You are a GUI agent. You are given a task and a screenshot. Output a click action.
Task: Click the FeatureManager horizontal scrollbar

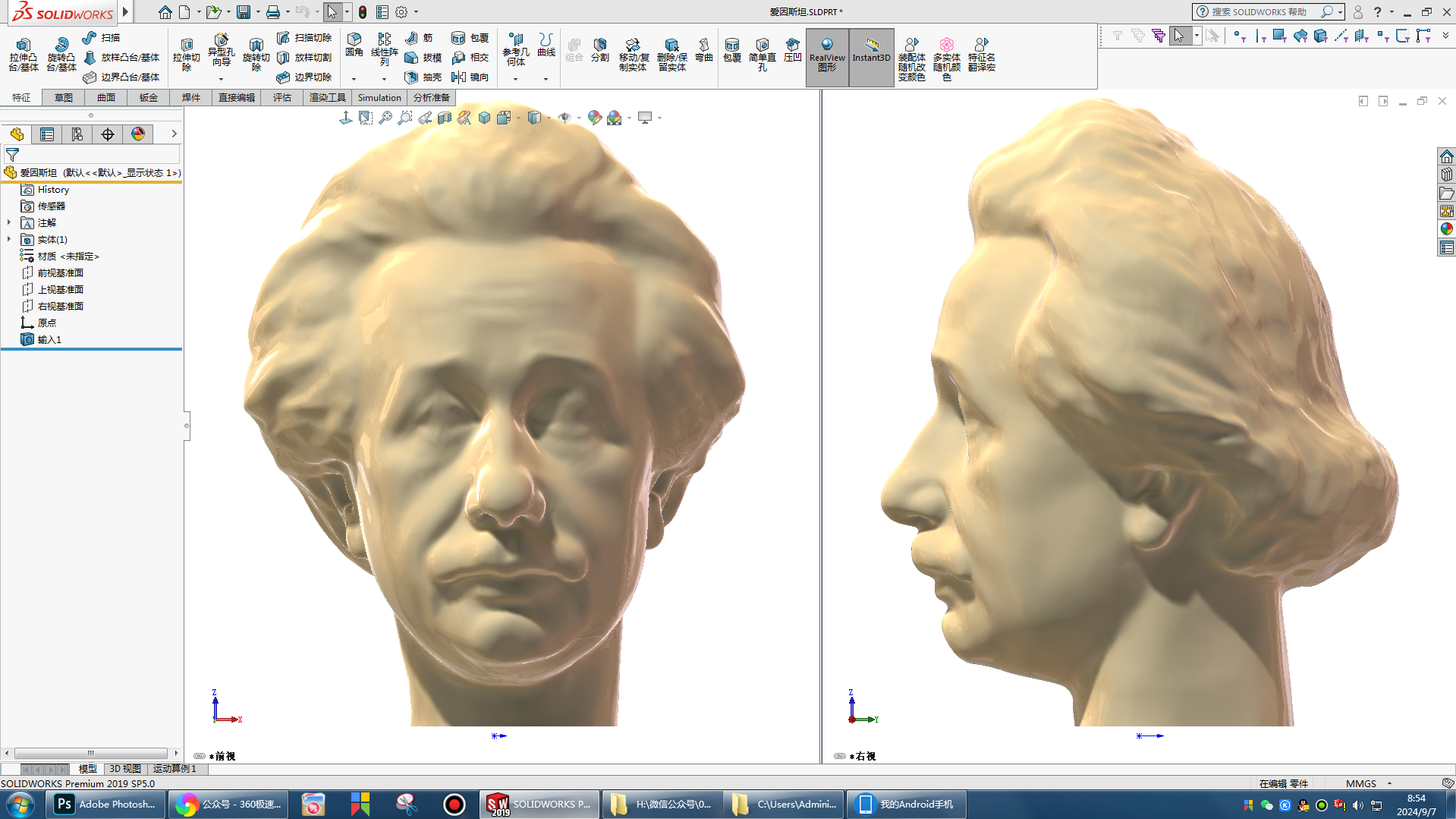pos(91,754)
